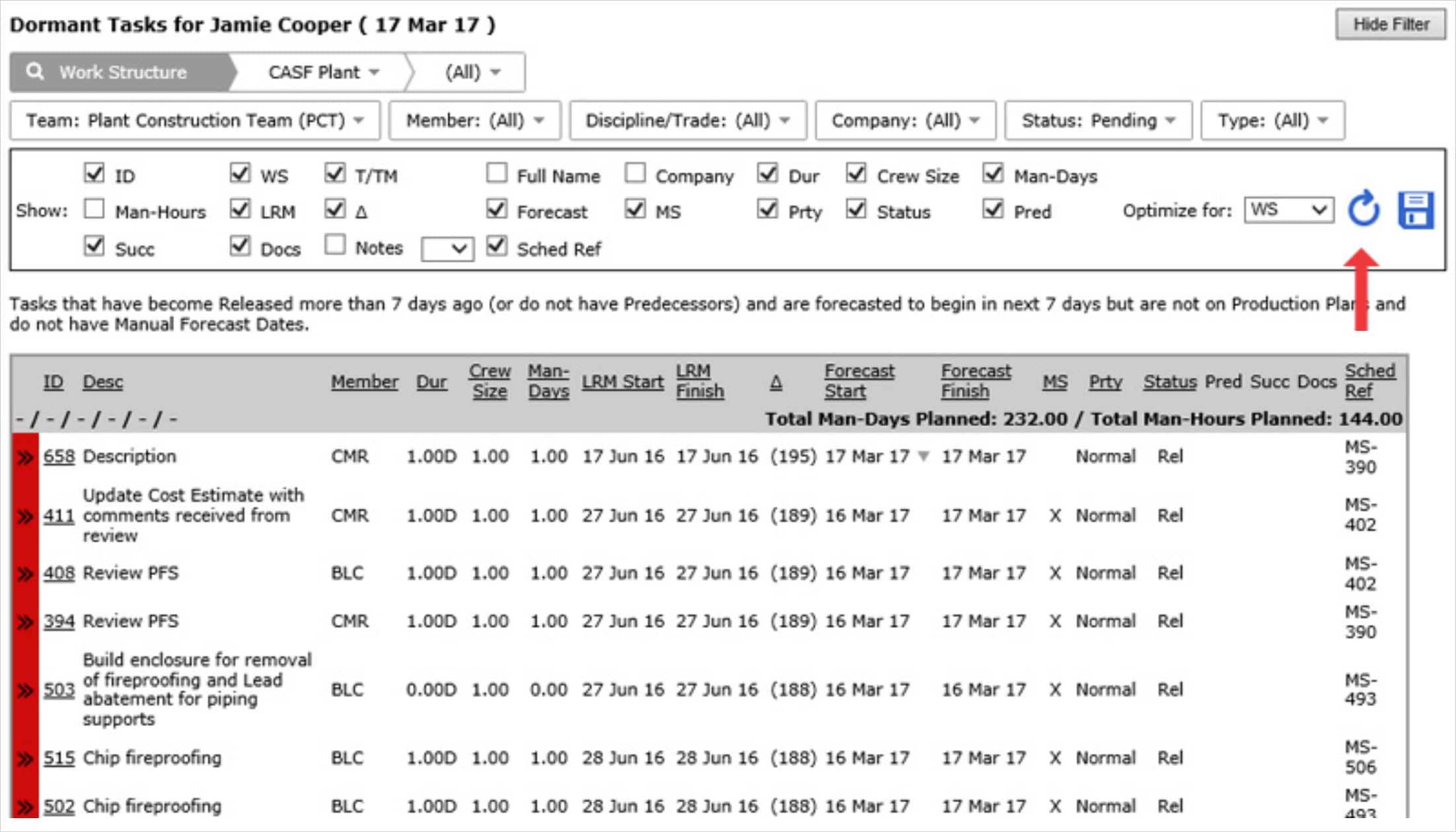Open the Team filter dropdown

(x=195, y=120)
